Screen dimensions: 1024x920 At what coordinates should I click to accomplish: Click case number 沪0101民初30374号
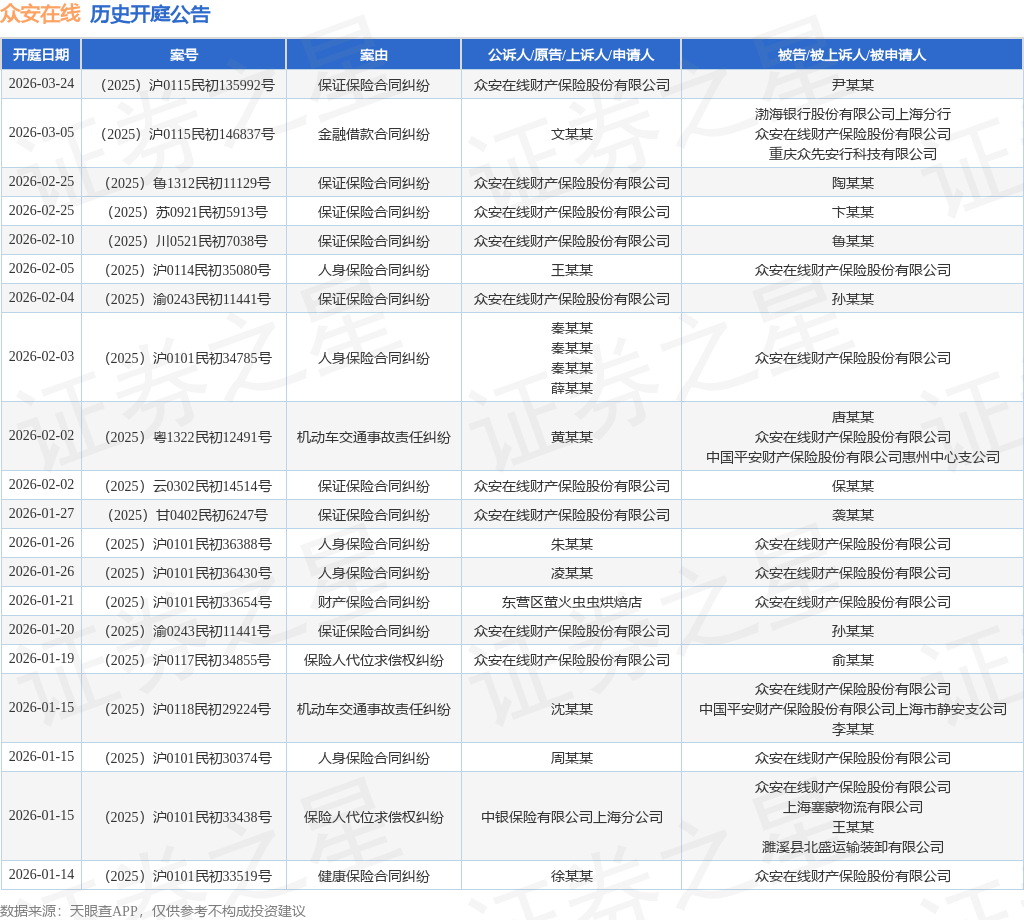(187, 759)
